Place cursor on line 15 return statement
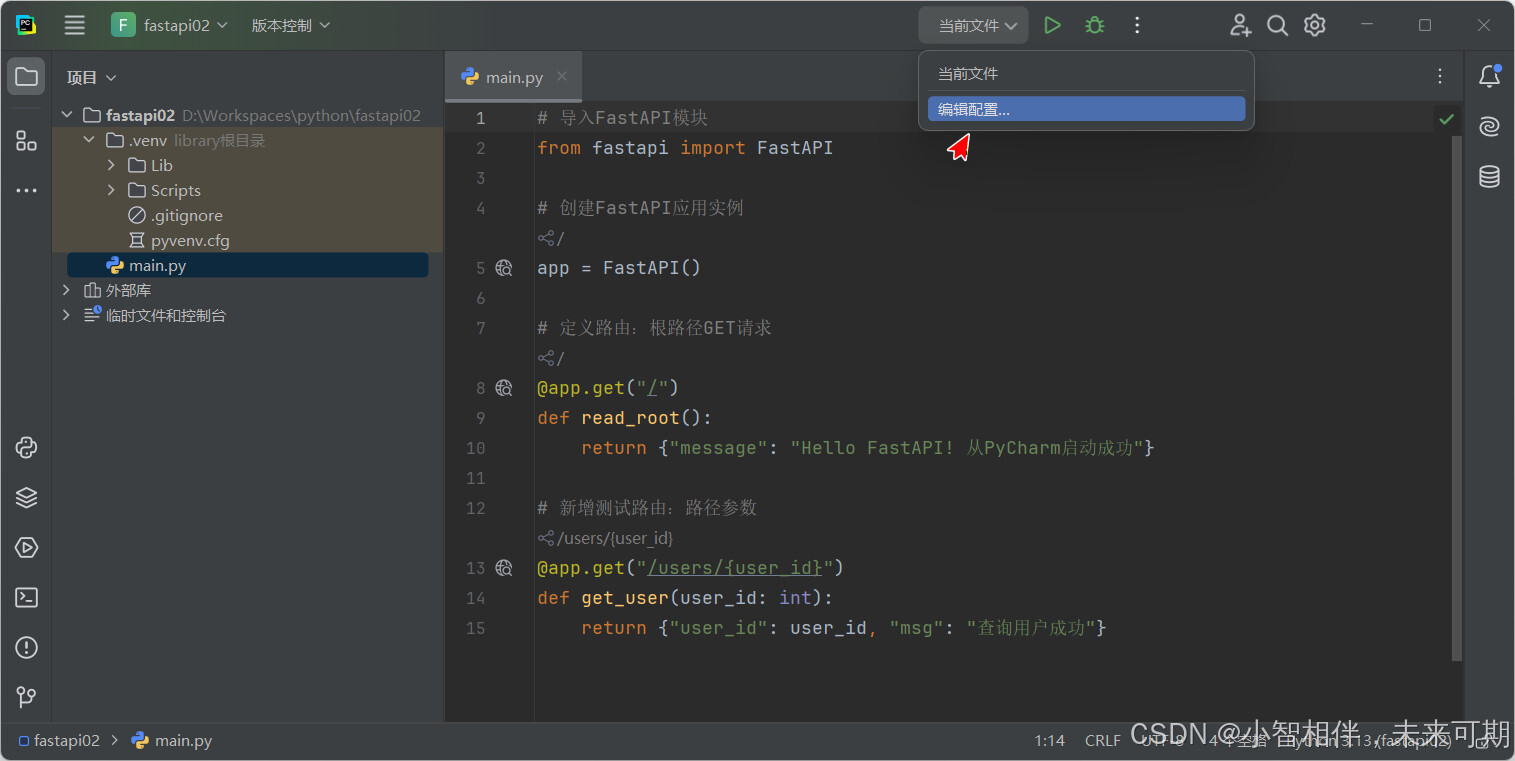This screenshot has height=761, width=1515. [843, 628]
